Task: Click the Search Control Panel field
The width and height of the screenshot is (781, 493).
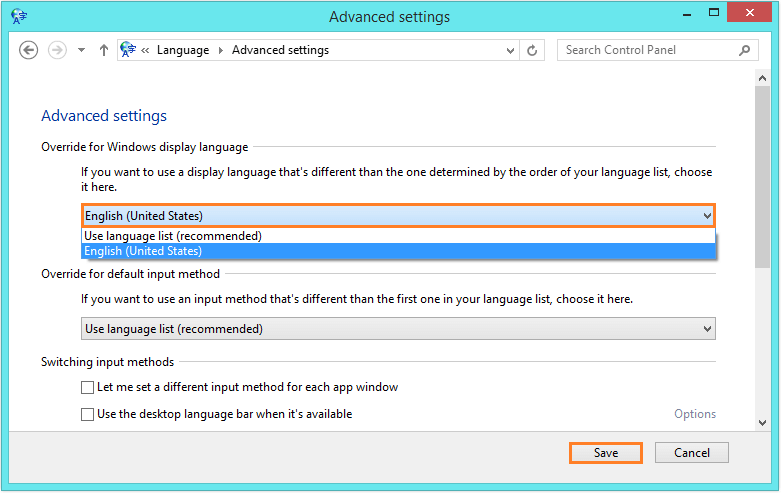Action: point(657,50)
